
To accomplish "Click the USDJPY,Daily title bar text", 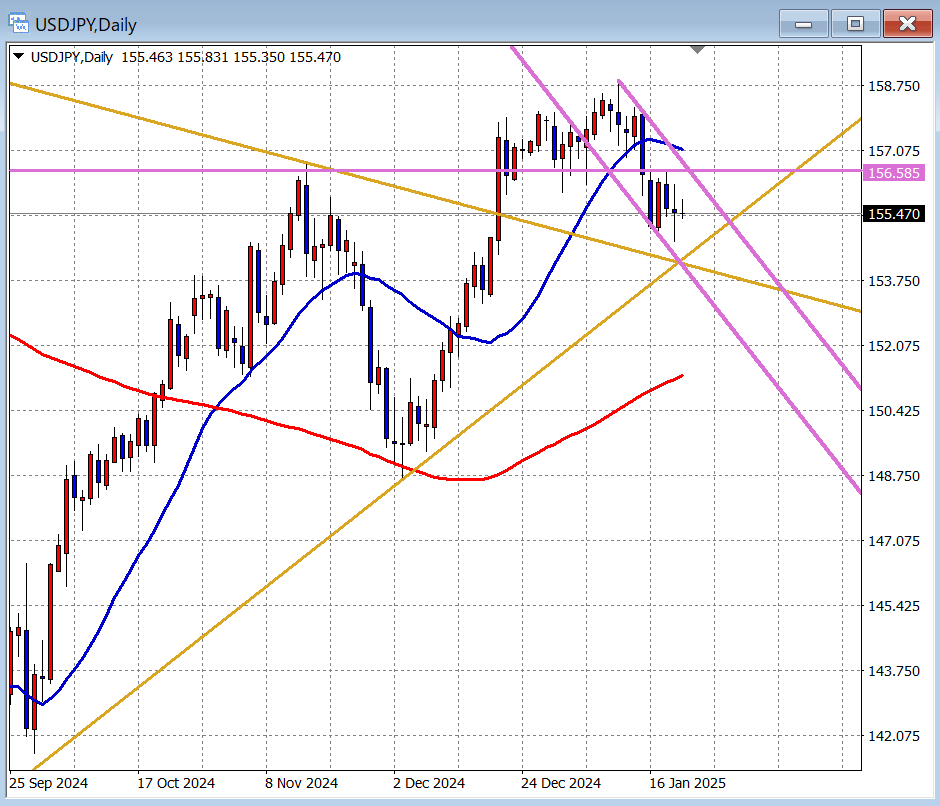I will click(x=86, y=24).
